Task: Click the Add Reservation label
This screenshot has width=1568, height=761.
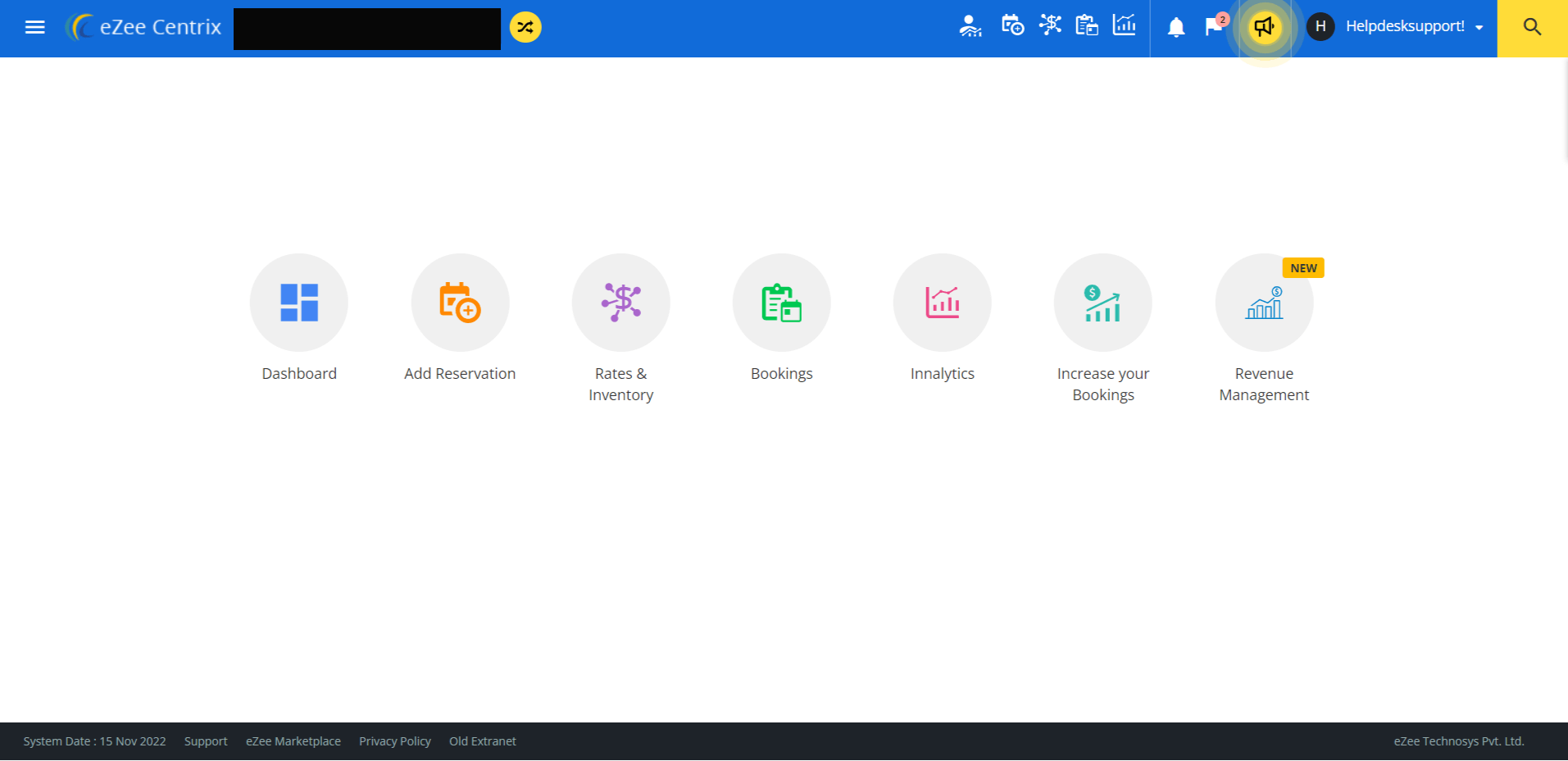Action: coord(460,374)
